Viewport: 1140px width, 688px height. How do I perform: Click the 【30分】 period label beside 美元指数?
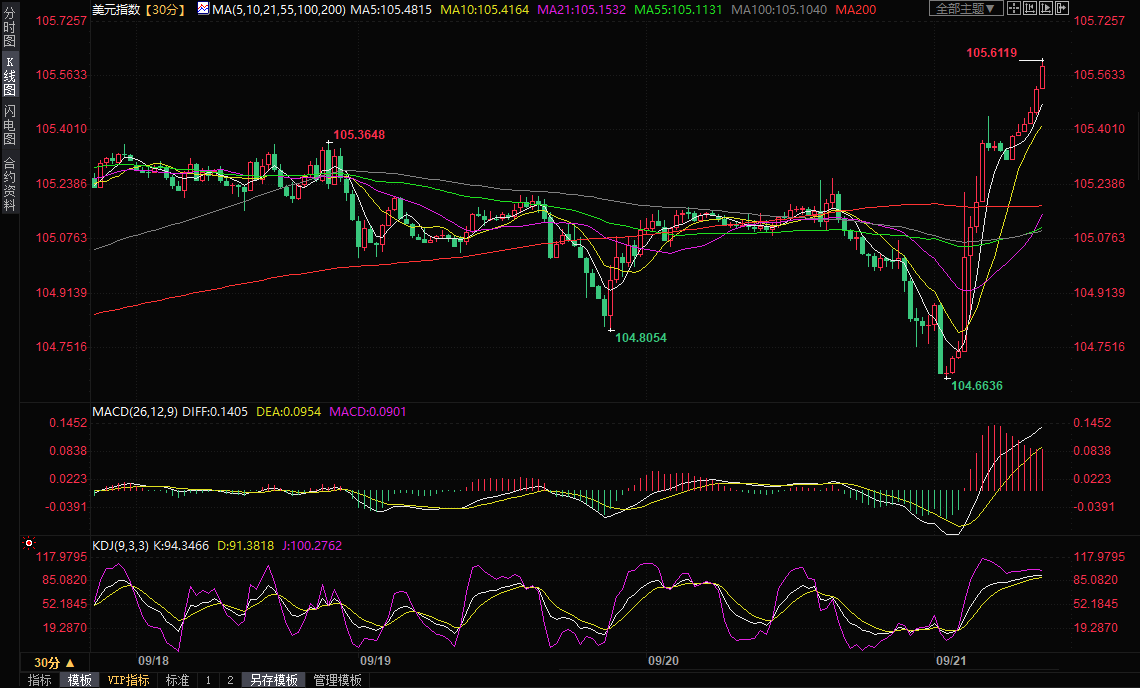pos(164,9)
